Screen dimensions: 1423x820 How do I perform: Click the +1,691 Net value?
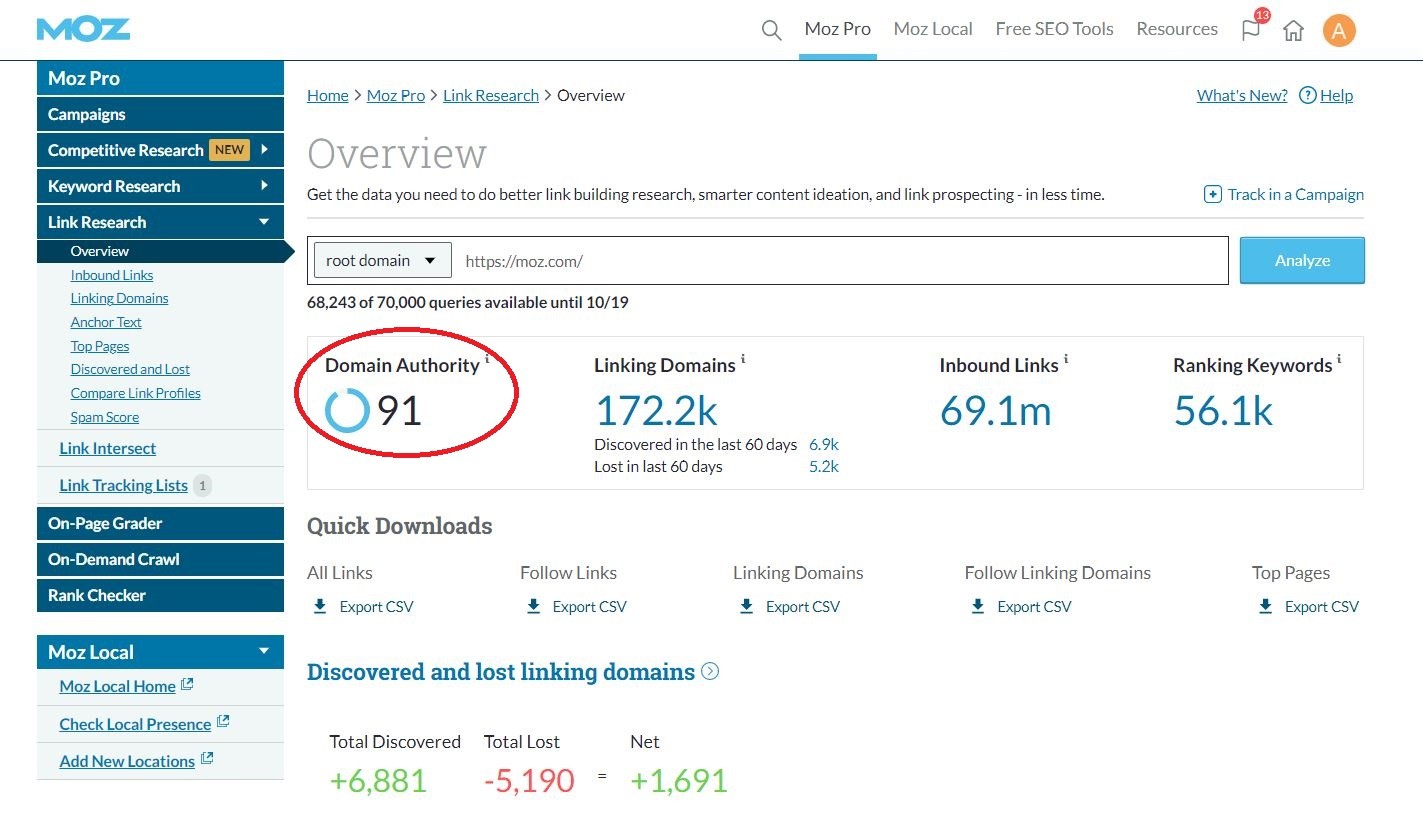point(679,781)
